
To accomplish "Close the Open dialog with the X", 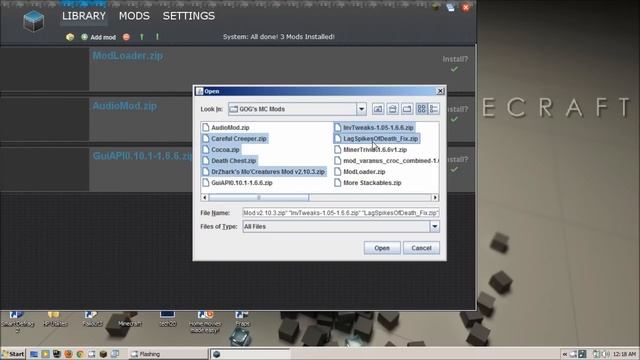I will tap(440, 91).
